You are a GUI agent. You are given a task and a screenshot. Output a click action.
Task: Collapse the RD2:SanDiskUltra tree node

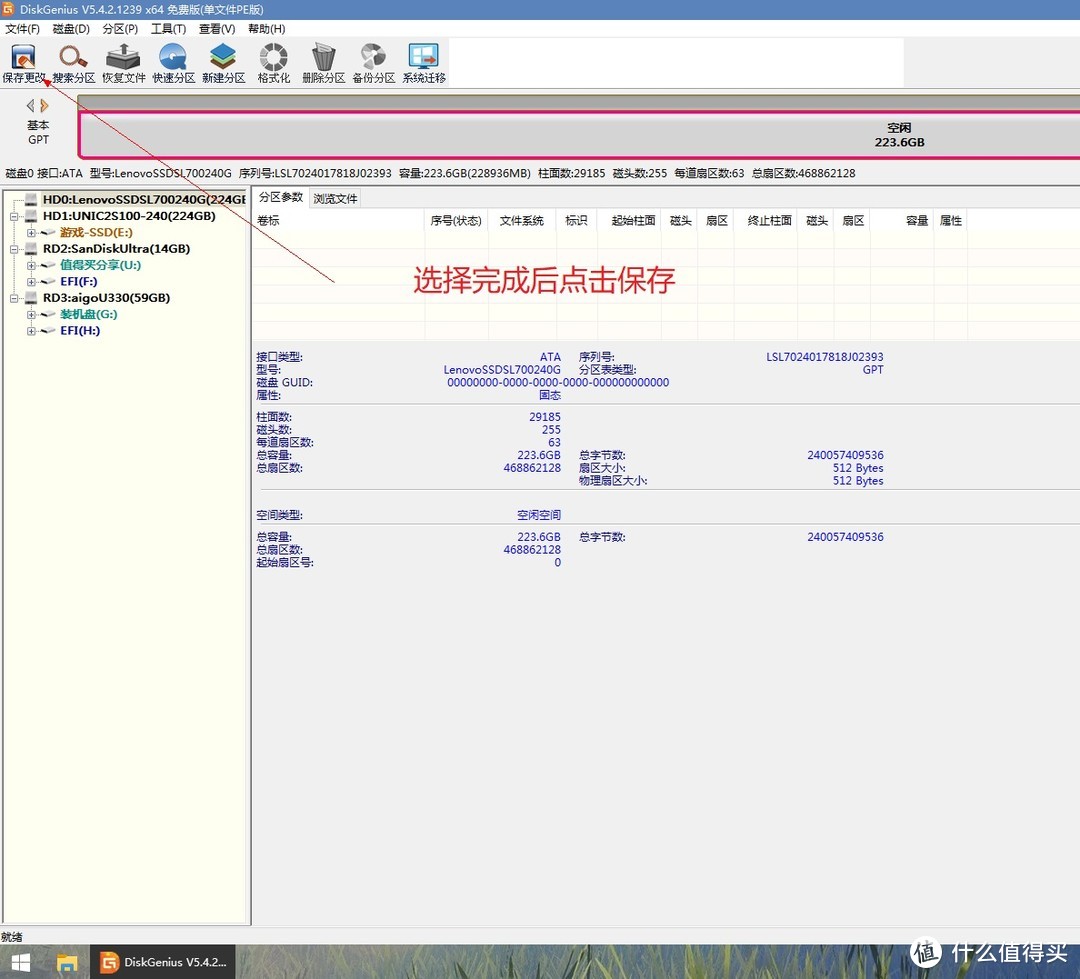pos(15,249)
